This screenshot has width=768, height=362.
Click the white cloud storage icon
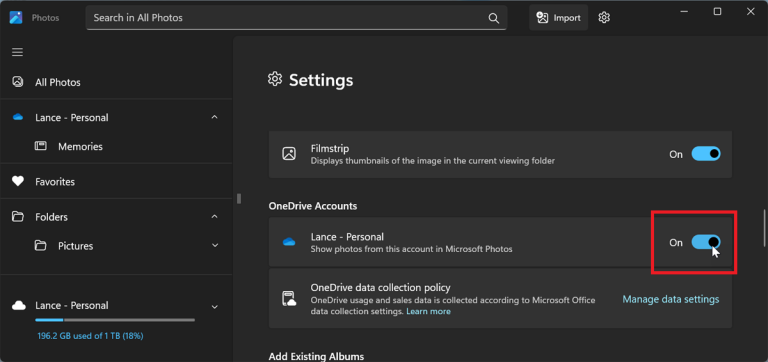point(18,306)
